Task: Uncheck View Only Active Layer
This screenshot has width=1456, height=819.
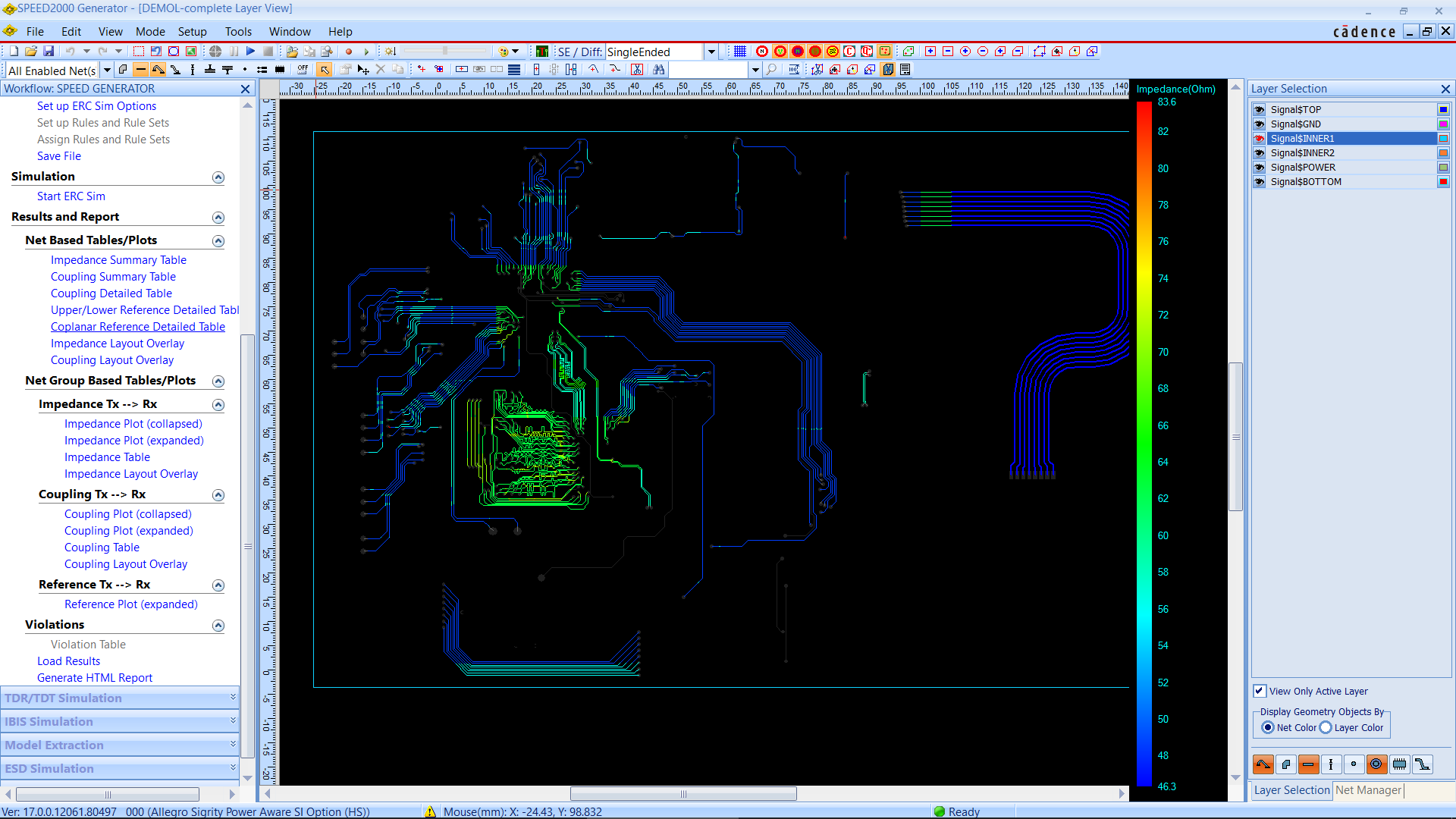Action: click(1260, 691)
